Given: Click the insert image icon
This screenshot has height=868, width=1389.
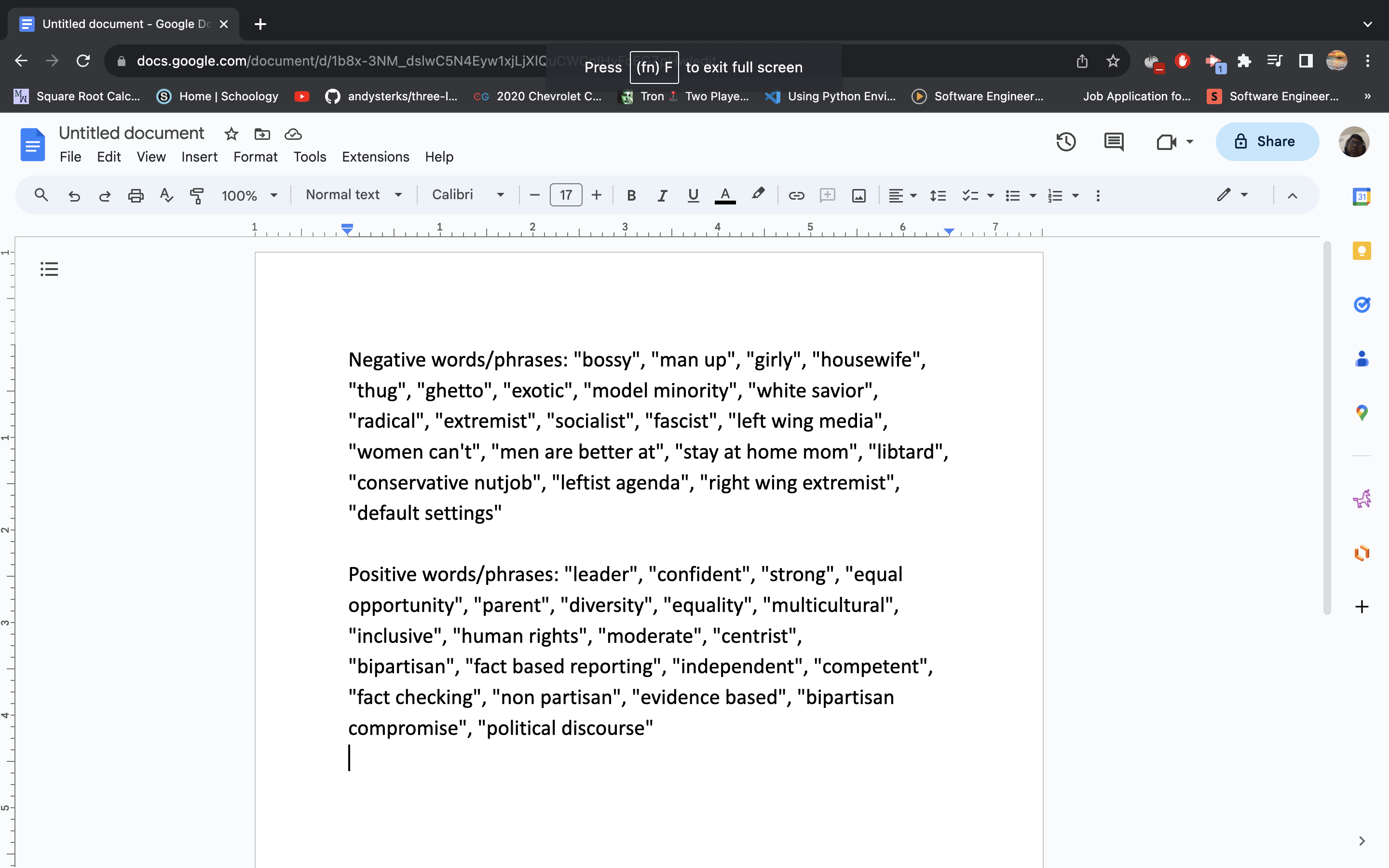Looking at the screenshot, I should pos(858,195).
